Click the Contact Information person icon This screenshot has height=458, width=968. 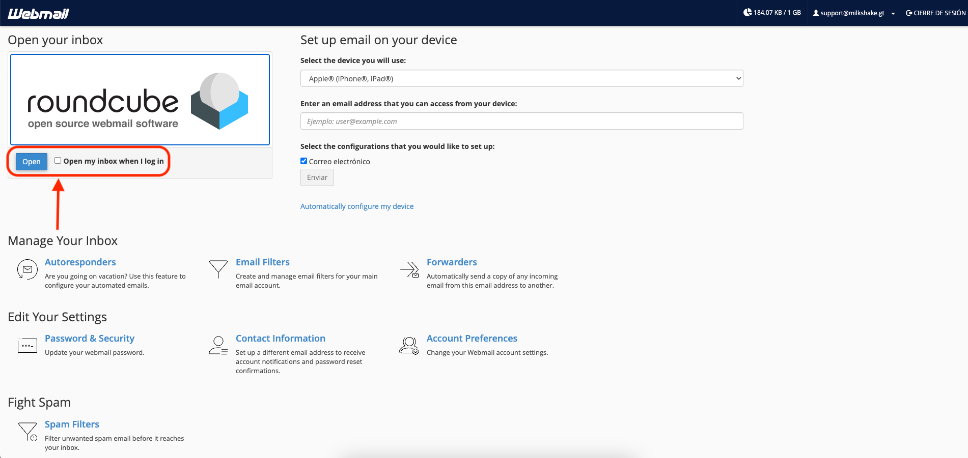[x=218, y=346]
